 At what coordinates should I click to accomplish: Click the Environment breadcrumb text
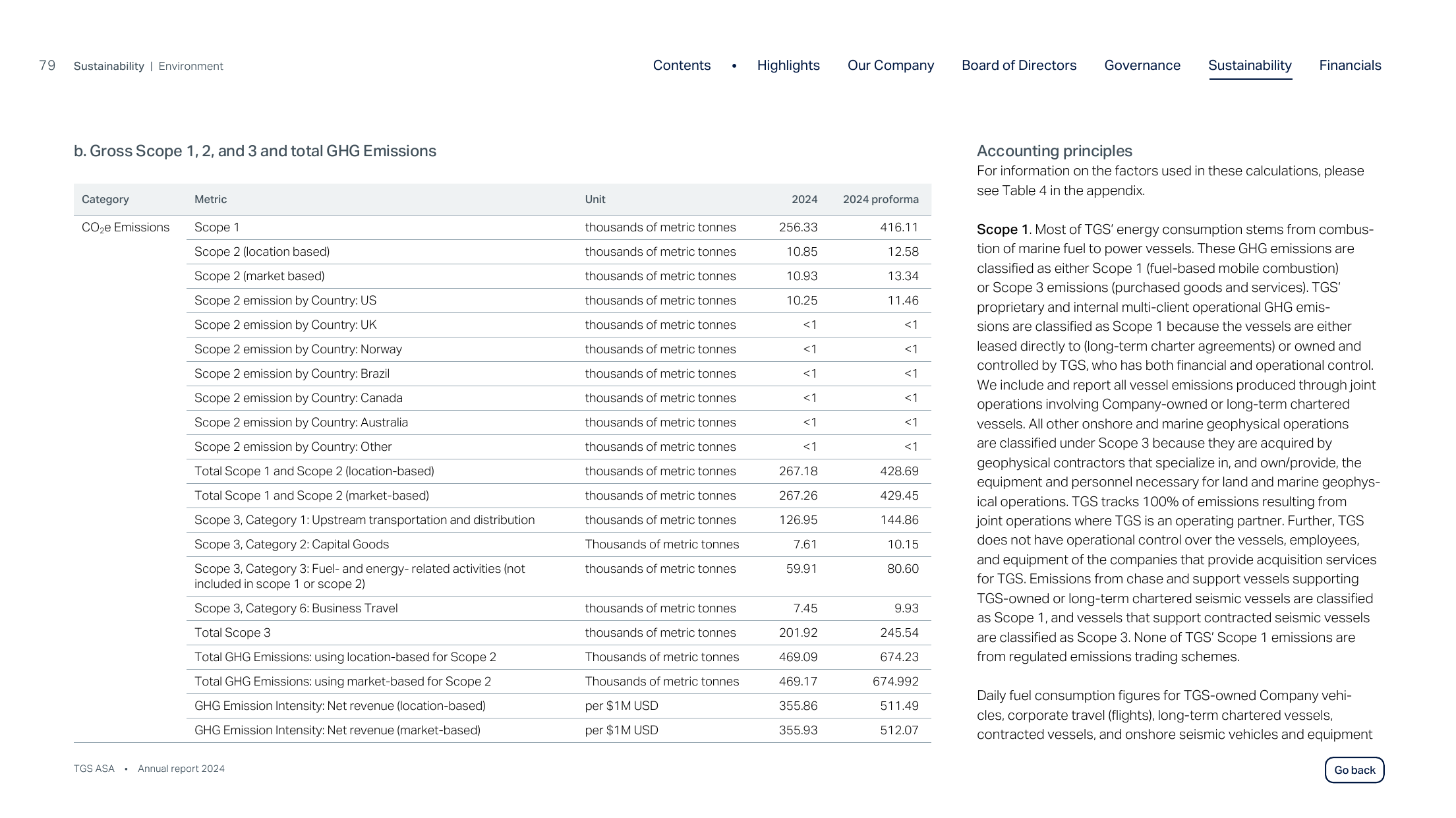[190, 66]
